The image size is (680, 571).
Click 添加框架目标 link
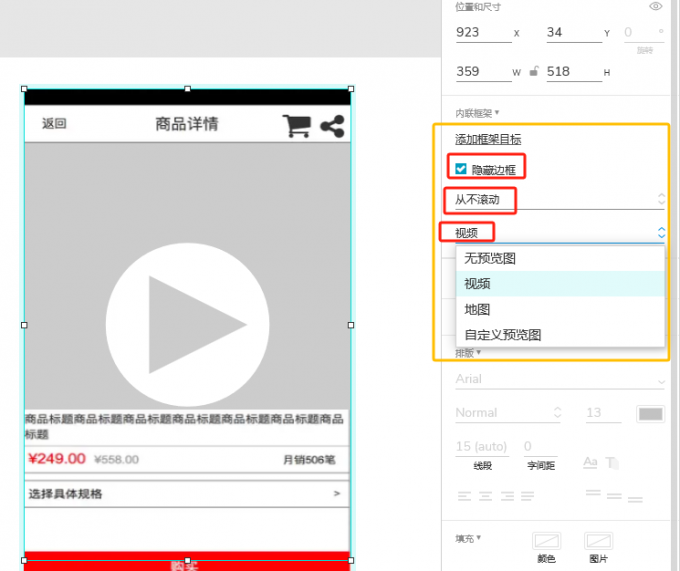coord(488,140)
